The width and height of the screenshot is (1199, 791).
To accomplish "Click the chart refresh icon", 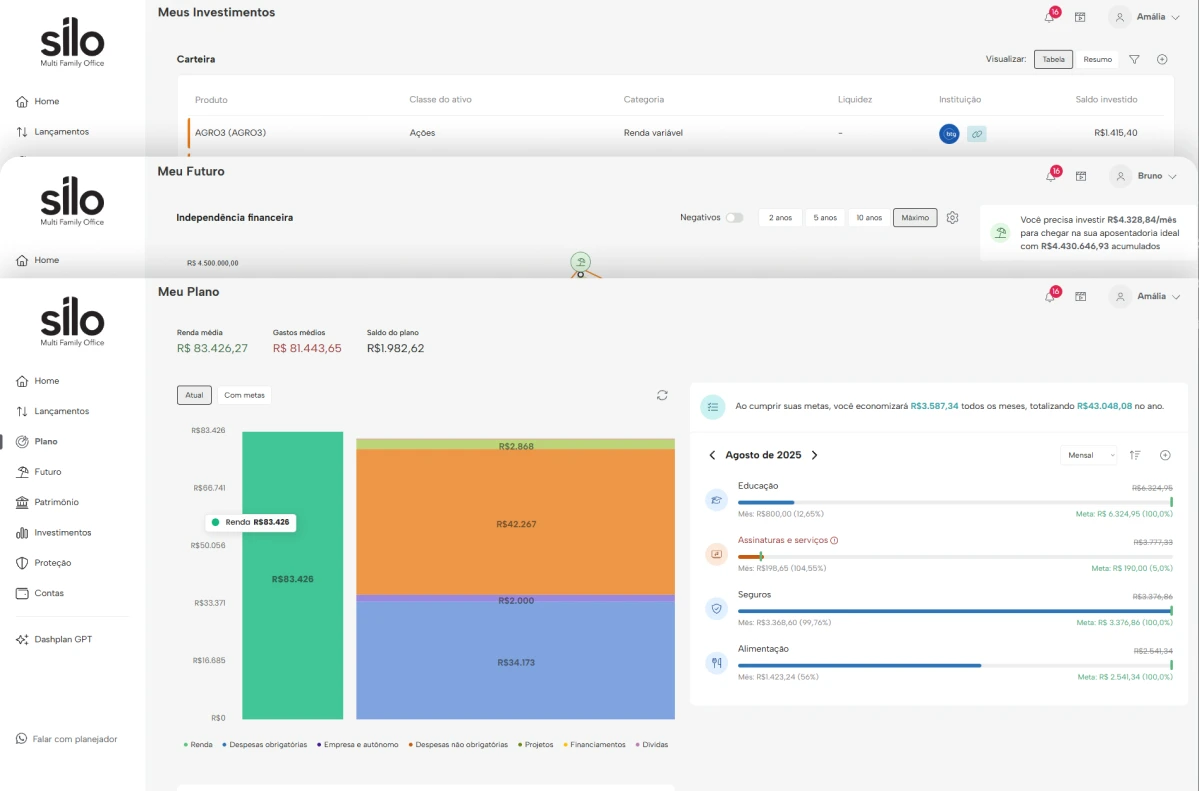I will (x=662, y=395).
